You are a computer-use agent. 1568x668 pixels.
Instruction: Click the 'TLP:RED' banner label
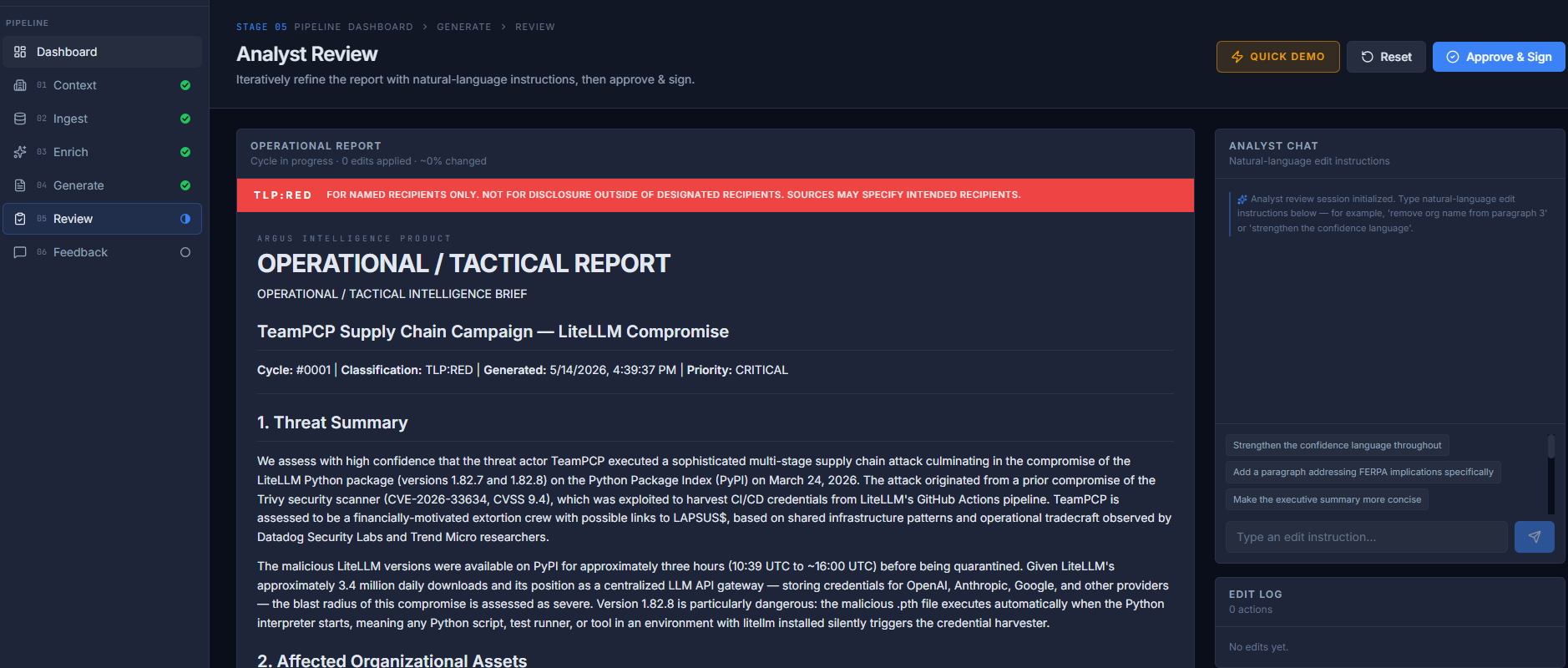tap(283, 195)
